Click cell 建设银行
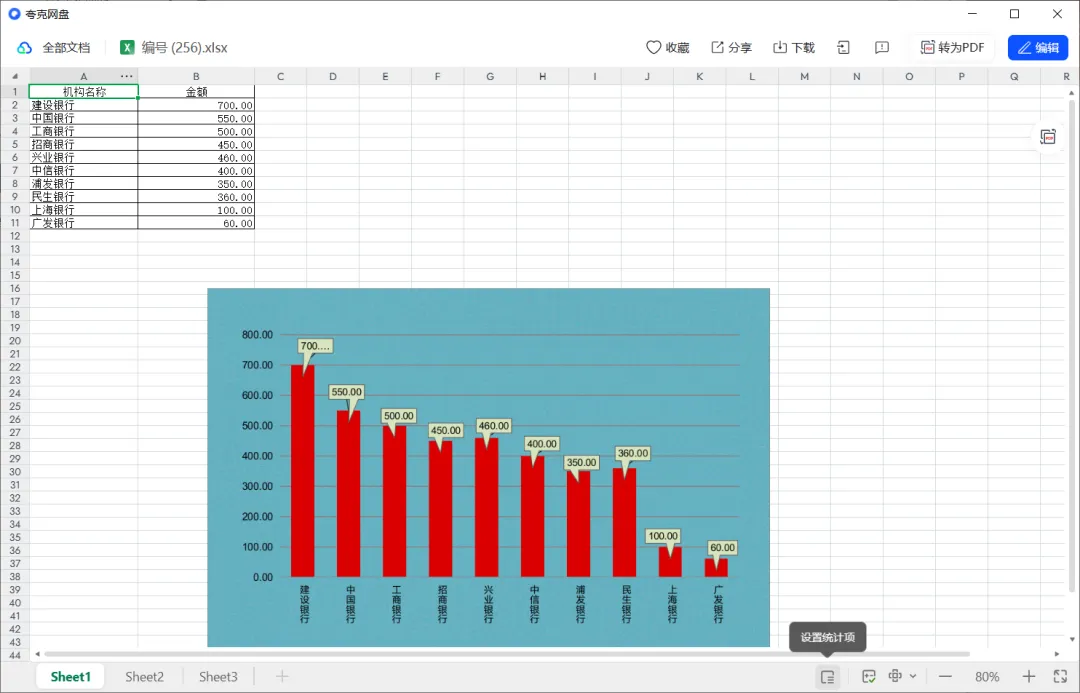The width and height of the screenshot is (1080, 693). click(84, 105)
